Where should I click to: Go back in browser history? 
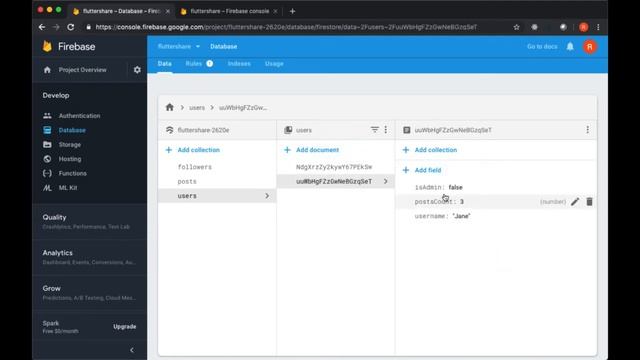[42, 27]
